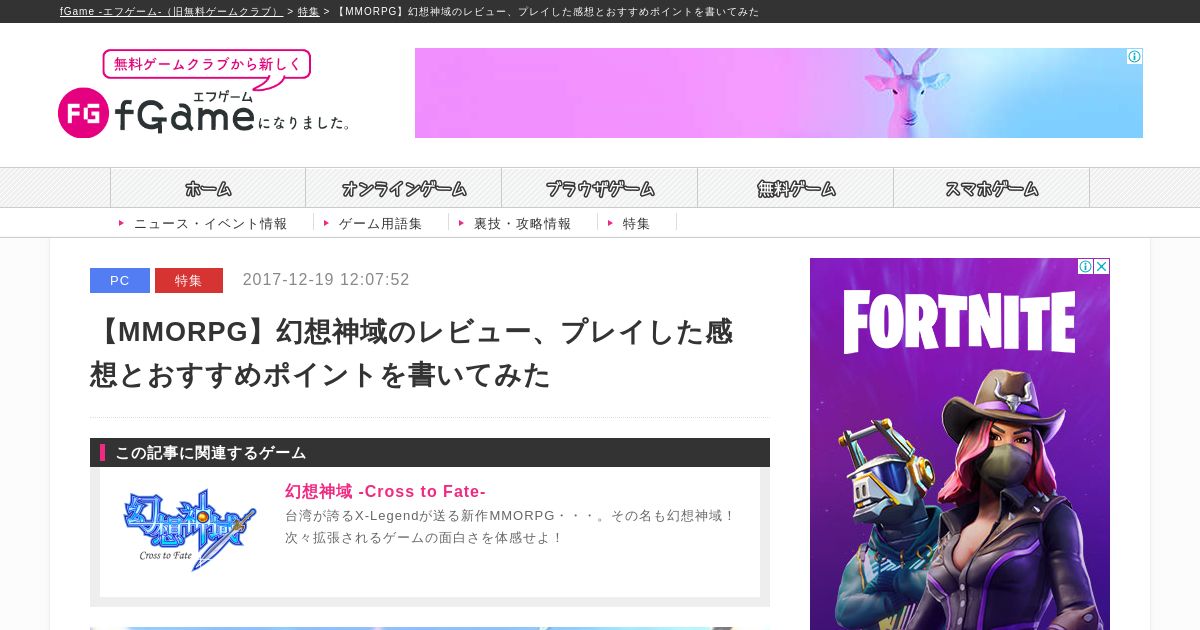Open the ホーム navigation tab
This screenshot has height=630, width=1200.
pos(208,188)
